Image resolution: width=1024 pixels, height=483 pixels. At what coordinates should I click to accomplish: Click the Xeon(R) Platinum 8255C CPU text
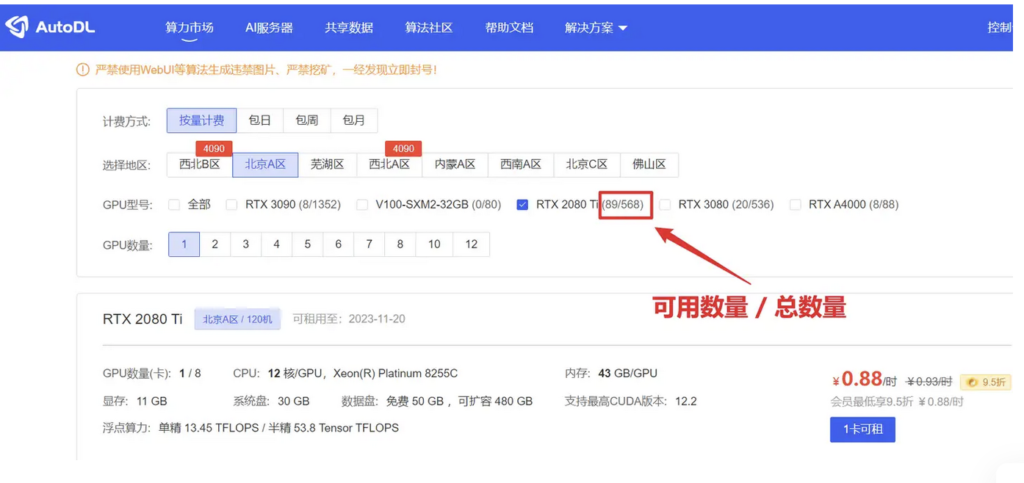tap(395, 374)
